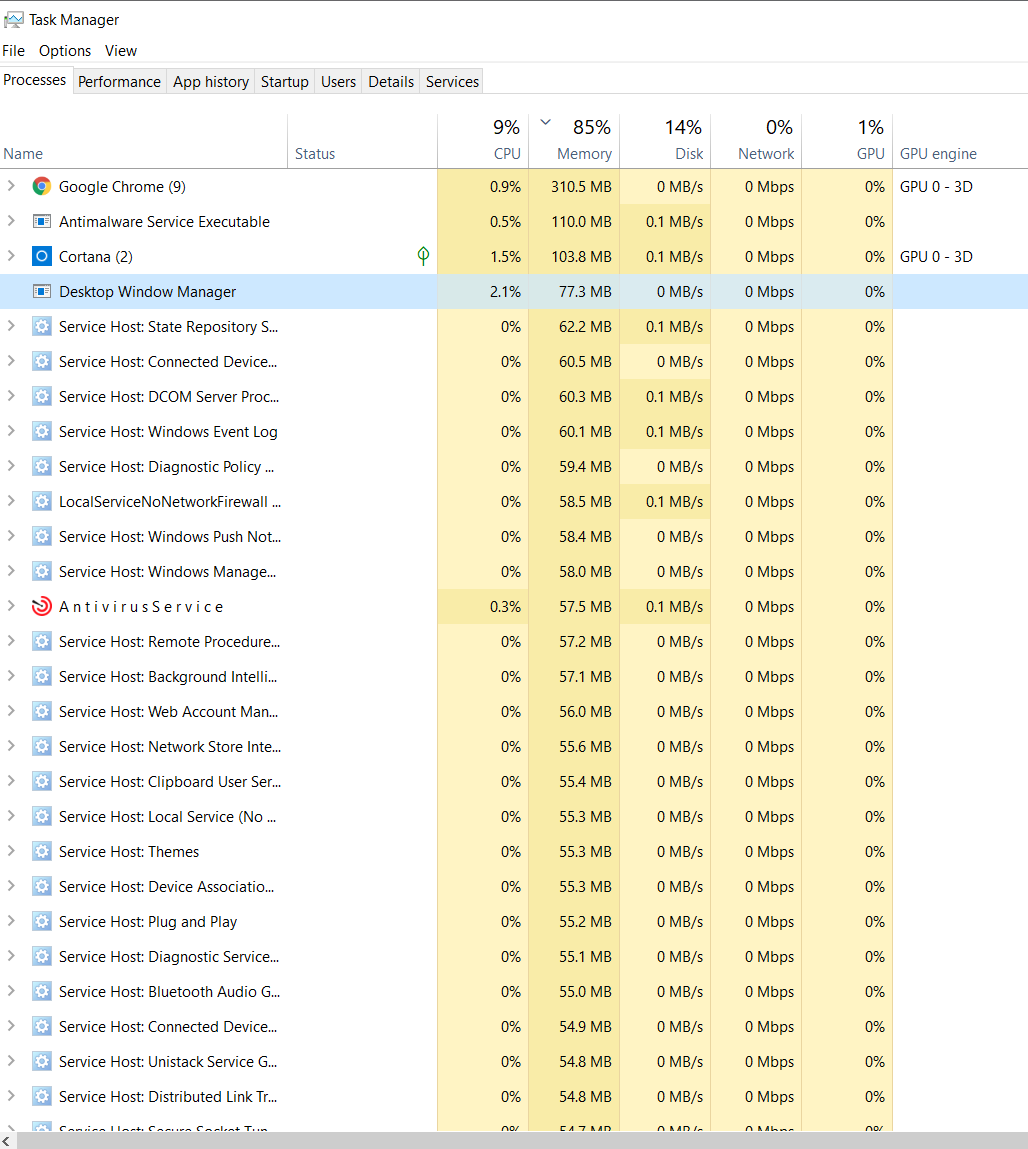
Task: Expand Service Host: Plug and Play
Action: click(x=11, y=921)
